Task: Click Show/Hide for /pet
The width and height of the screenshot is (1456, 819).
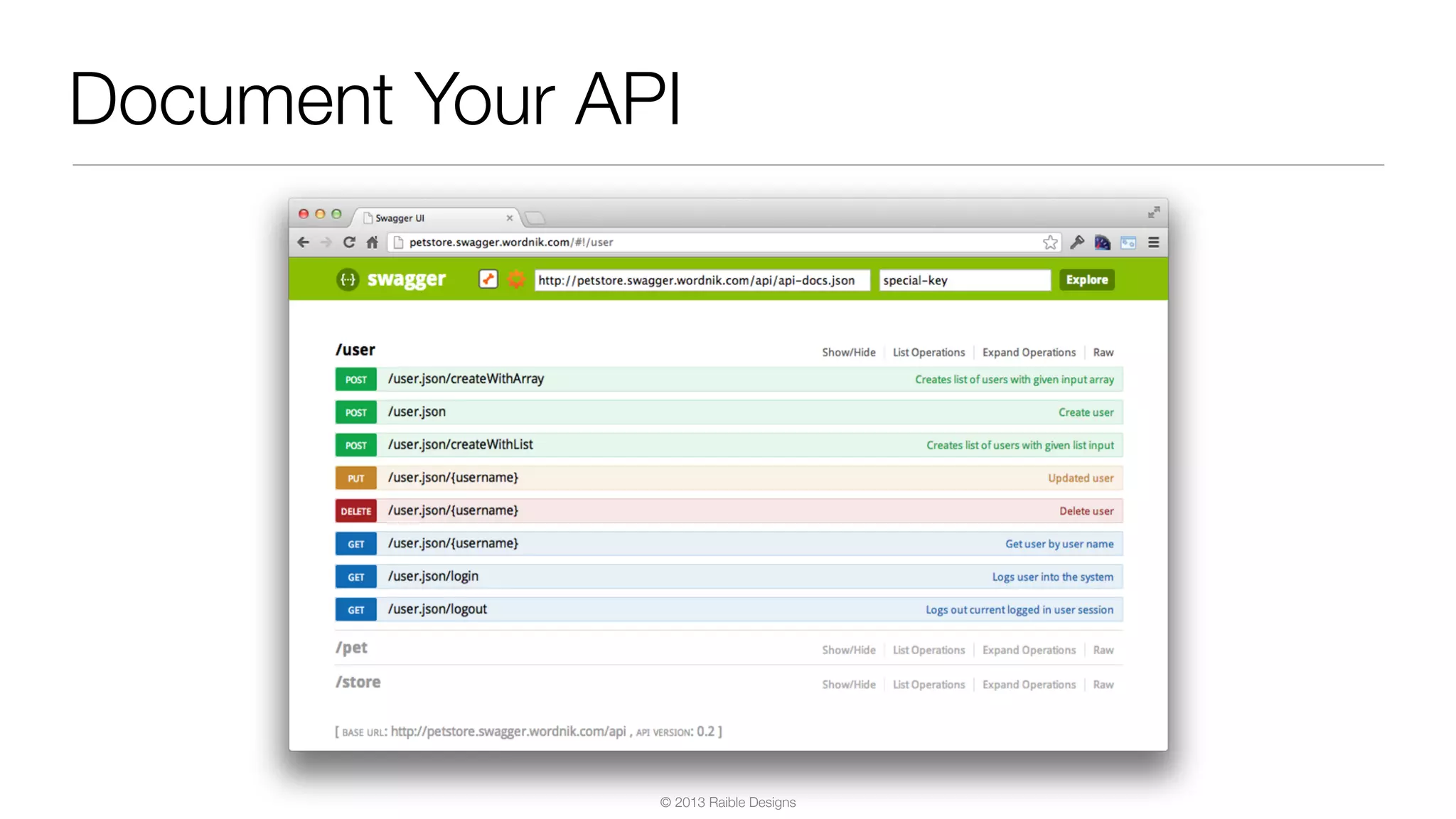Action: pos(849,651)
